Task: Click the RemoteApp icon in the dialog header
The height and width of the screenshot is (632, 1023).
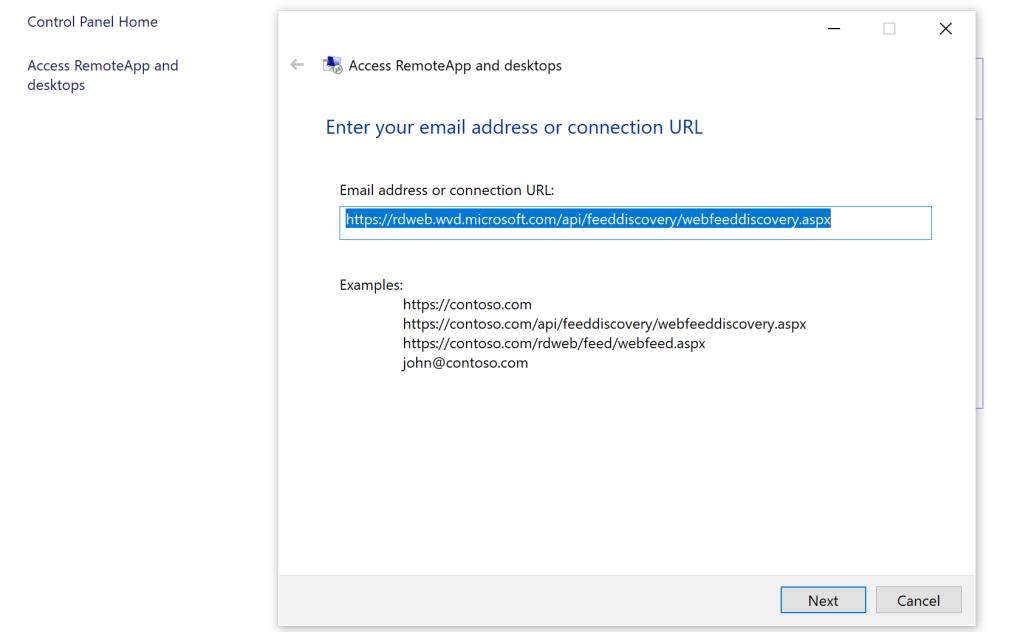Action: click(332, 65)
